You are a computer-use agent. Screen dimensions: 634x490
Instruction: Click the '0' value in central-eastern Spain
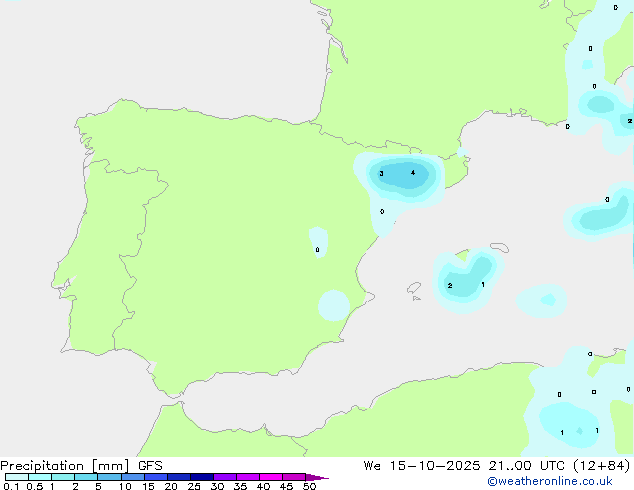(x=317, y=250)
